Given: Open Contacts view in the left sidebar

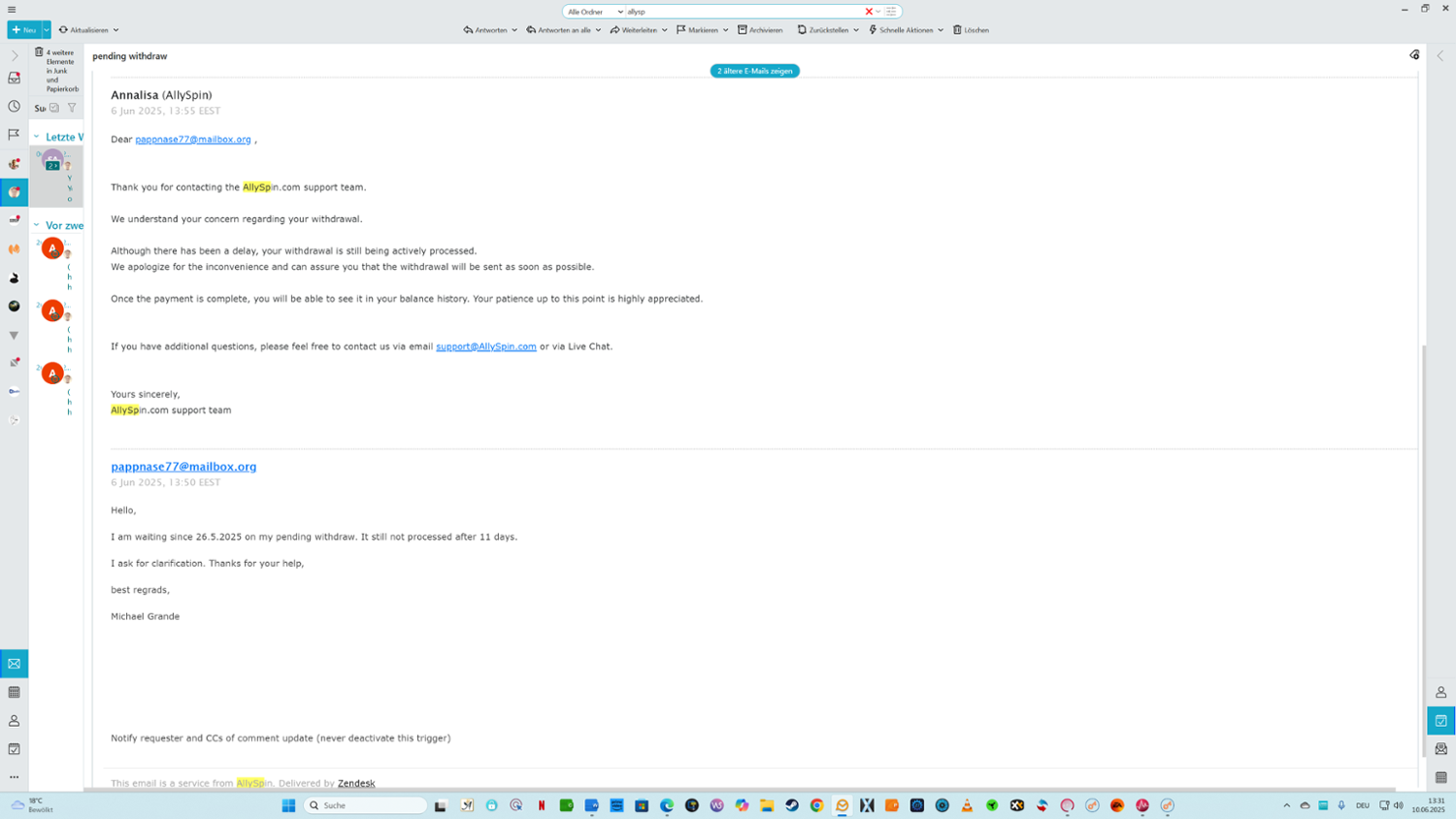Looking at the screenshot, I should click(x=14, y=721).
